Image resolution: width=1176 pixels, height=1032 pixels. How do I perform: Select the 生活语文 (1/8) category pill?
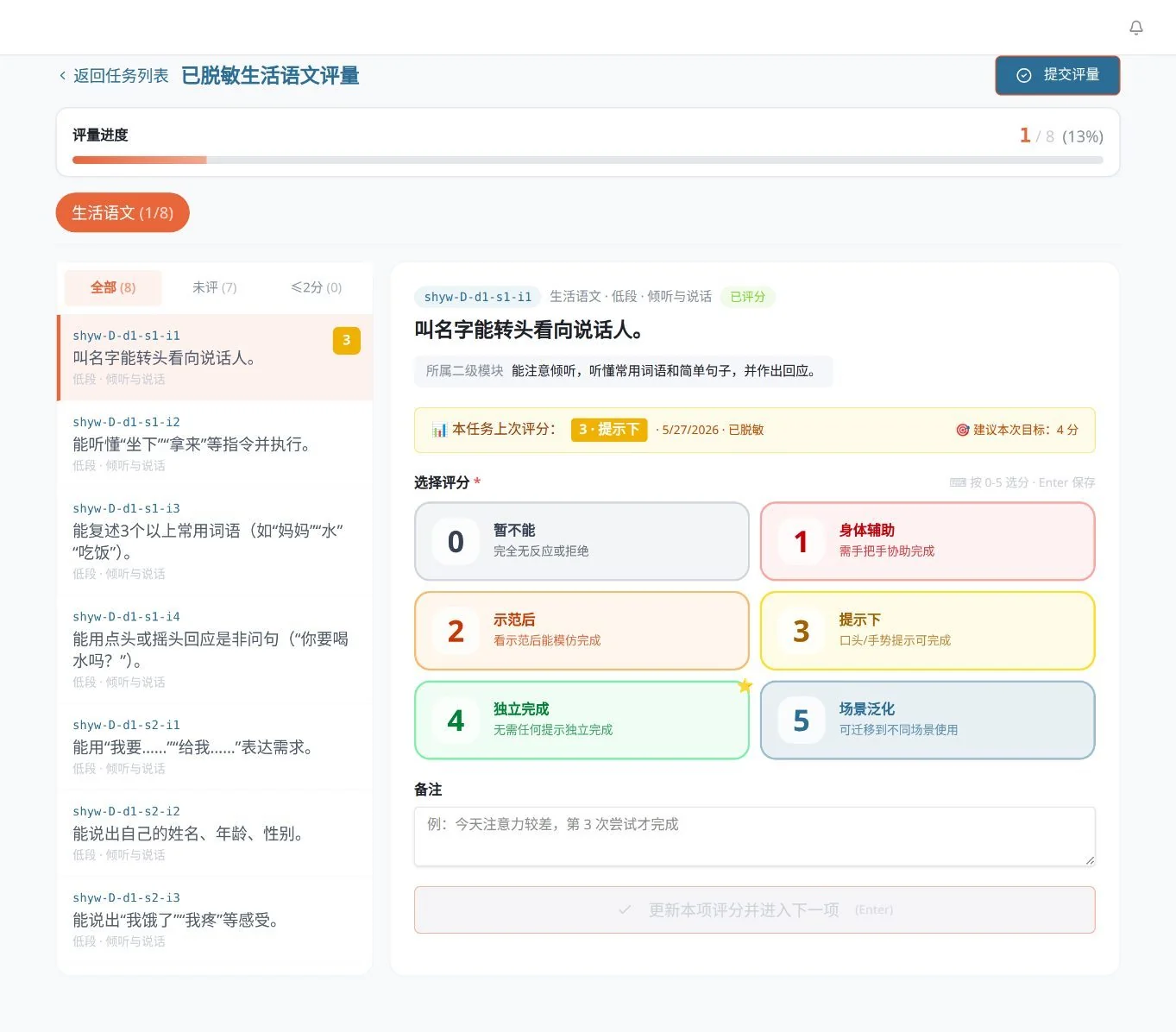click(x=123, y=212)
